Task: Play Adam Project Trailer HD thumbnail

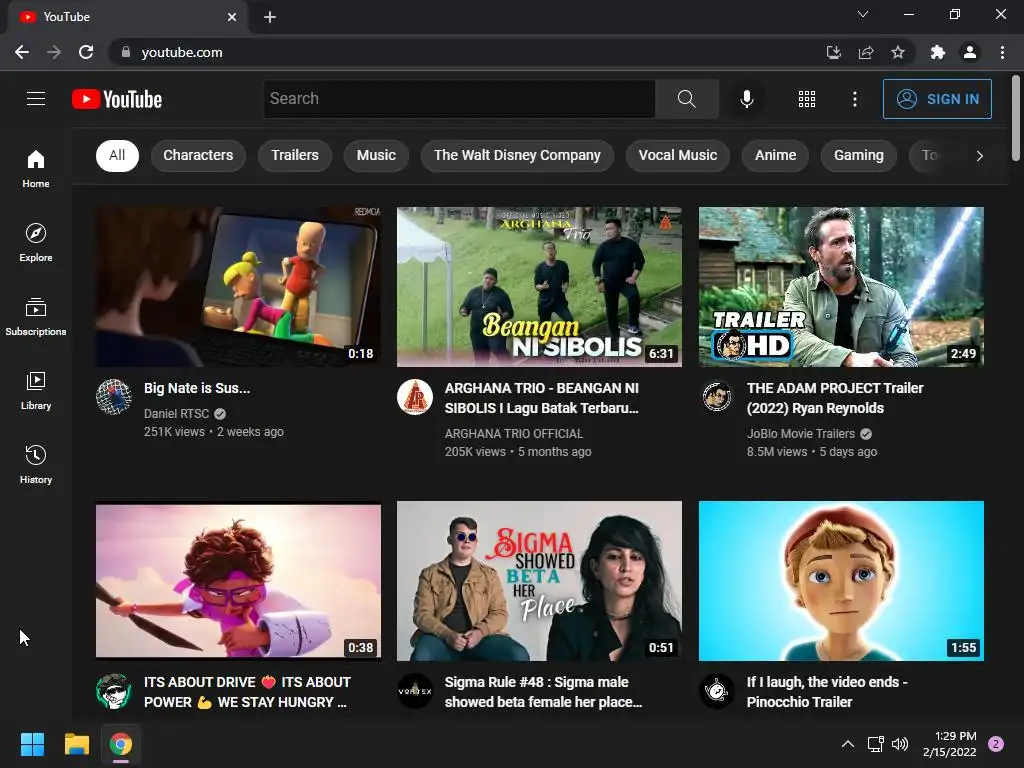Action: tap(841, 287)
